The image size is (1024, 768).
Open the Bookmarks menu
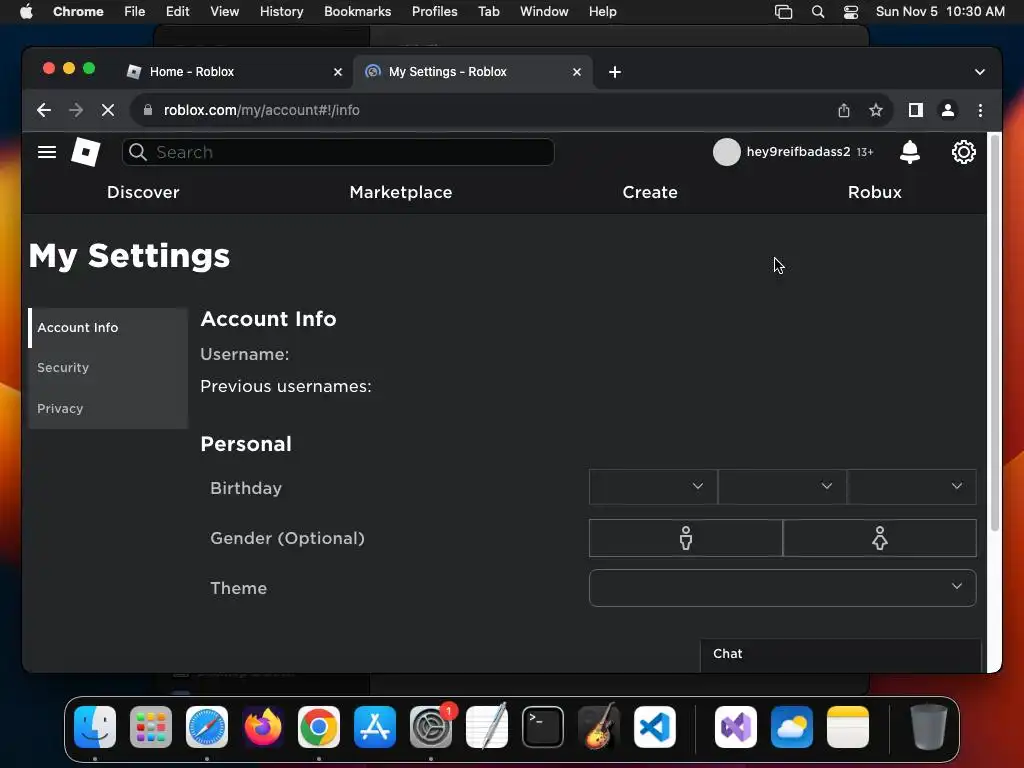(357, 12)
